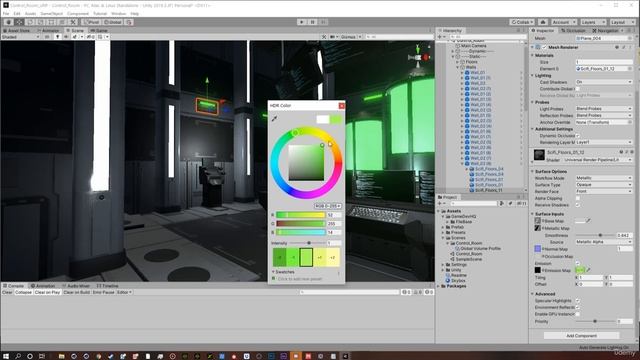Collapse the Swatches section

[273, 272]
